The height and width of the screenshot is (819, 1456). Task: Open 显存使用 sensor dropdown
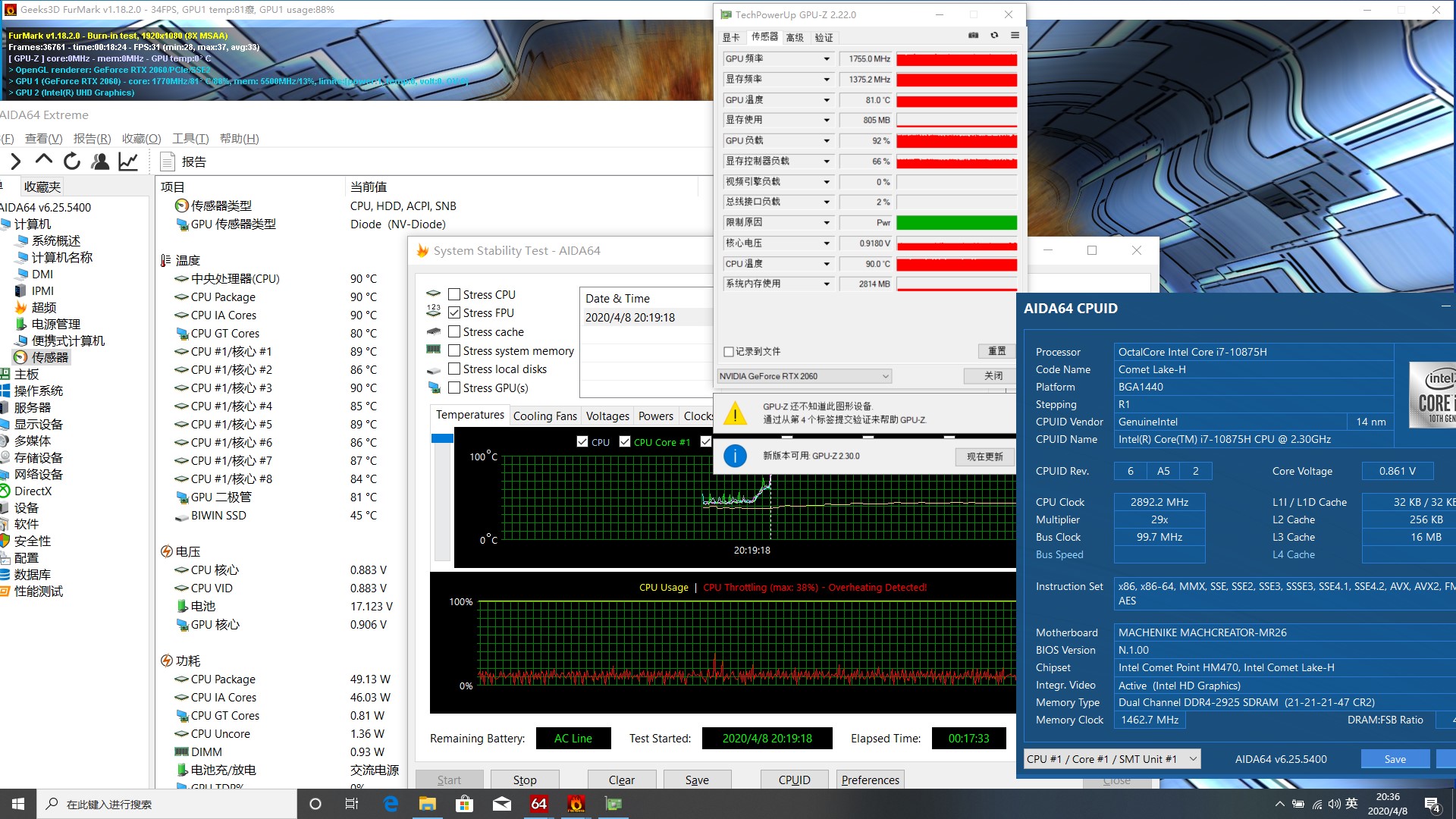[827, 120]
